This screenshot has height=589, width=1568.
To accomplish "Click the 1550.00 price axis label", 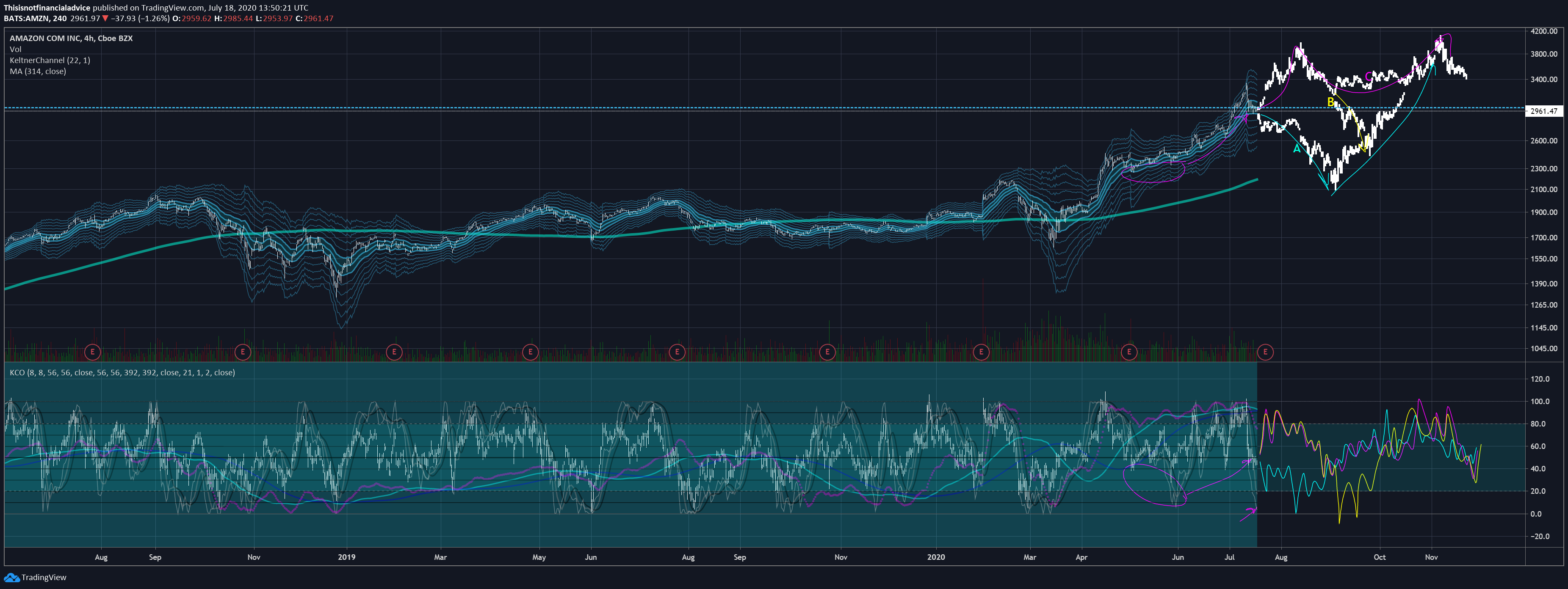I will (1544, 259).
